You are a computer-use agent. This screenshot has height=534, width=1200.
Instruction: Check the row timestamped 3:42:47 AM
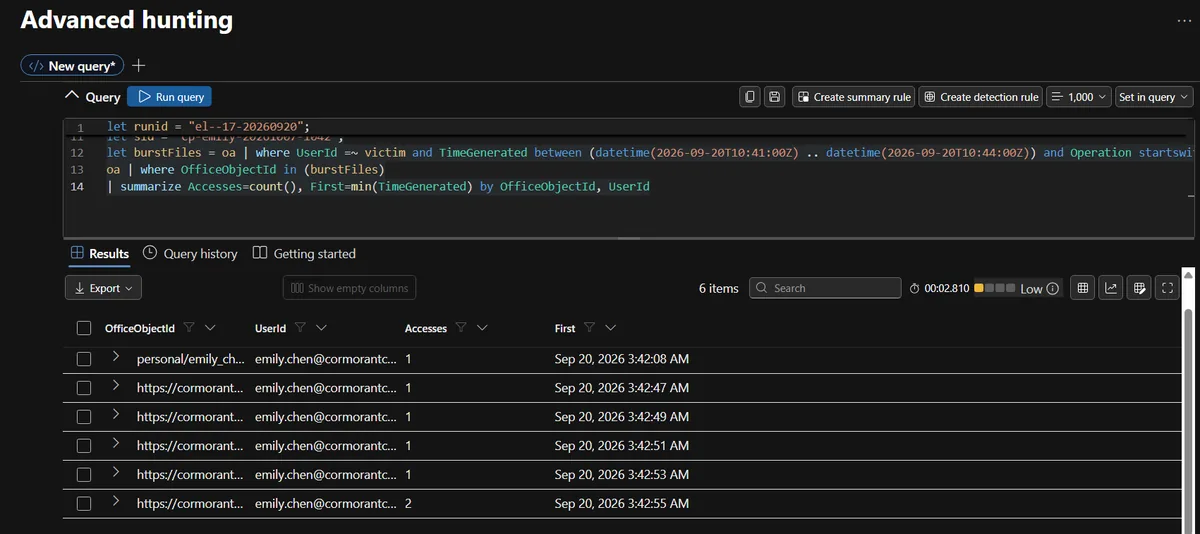point(84,387)
